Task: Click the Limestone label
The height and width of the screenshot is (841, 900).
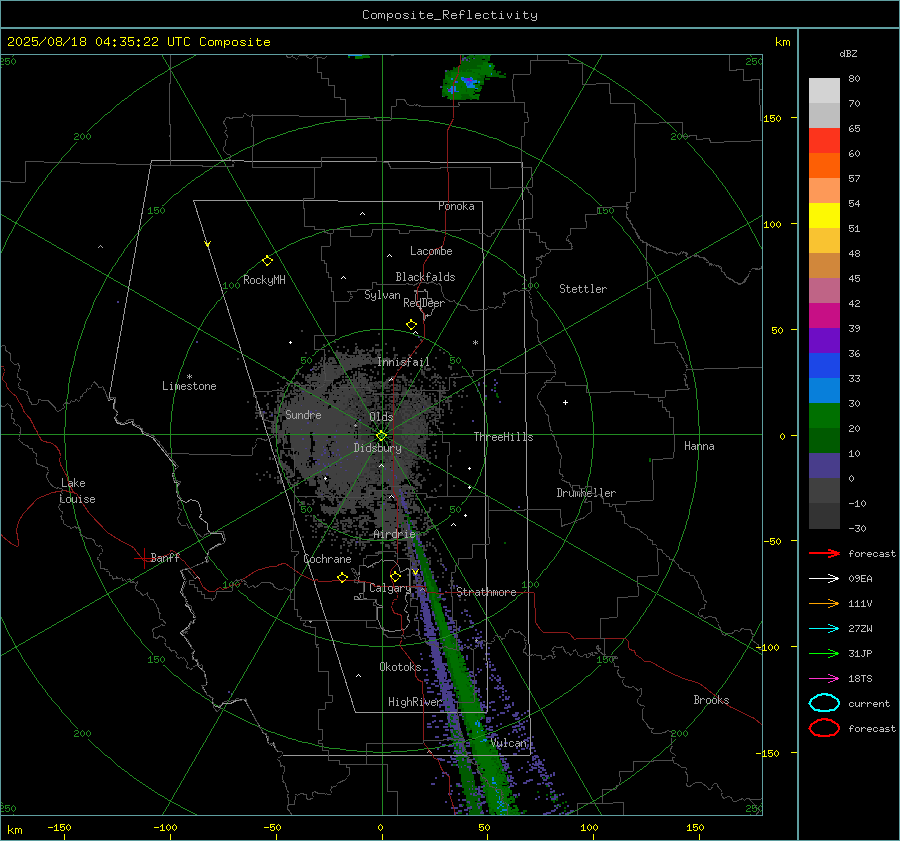Action: (x=189, y=386)
